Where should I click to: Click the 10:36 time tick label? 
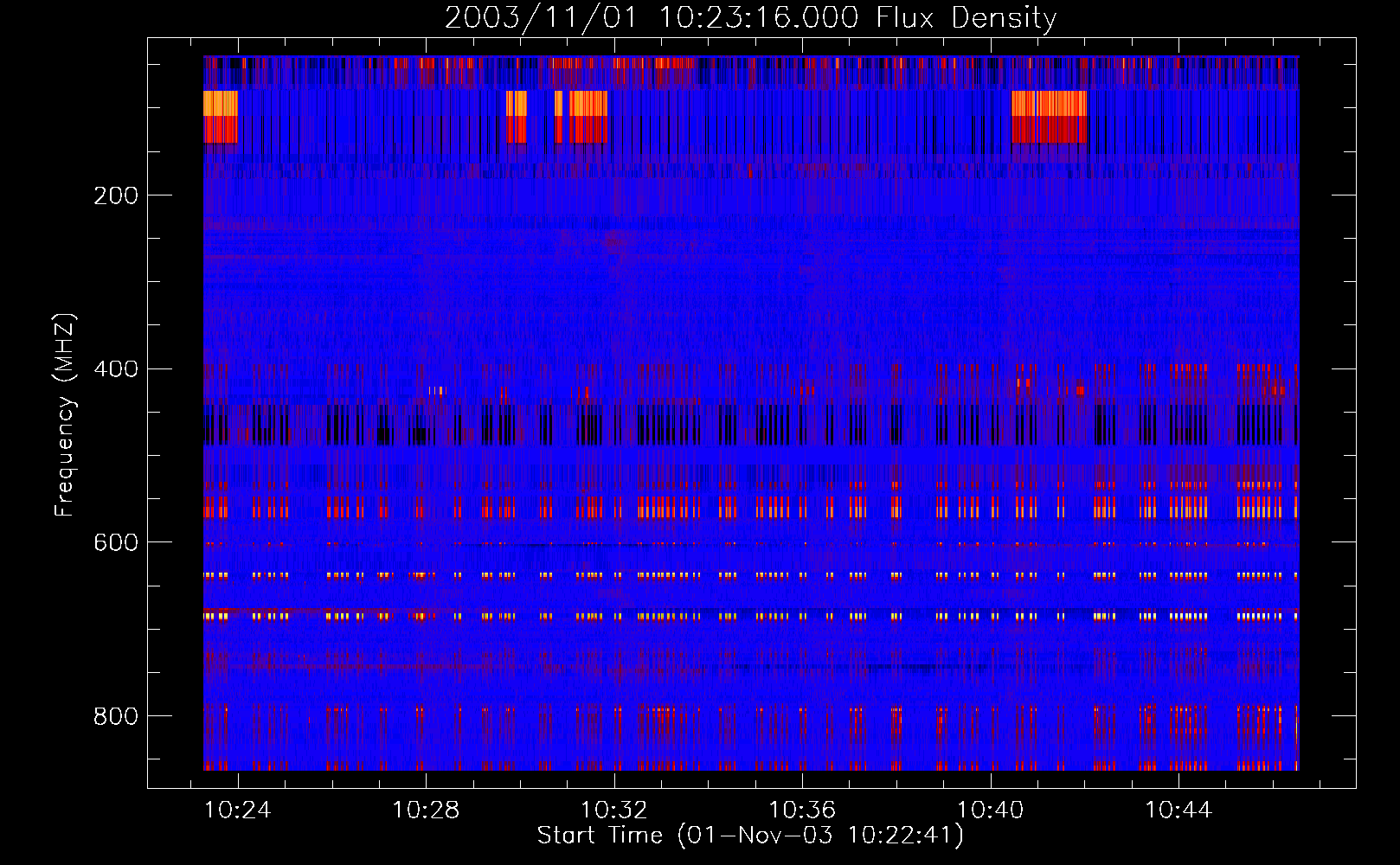click(x=803, y=811)
